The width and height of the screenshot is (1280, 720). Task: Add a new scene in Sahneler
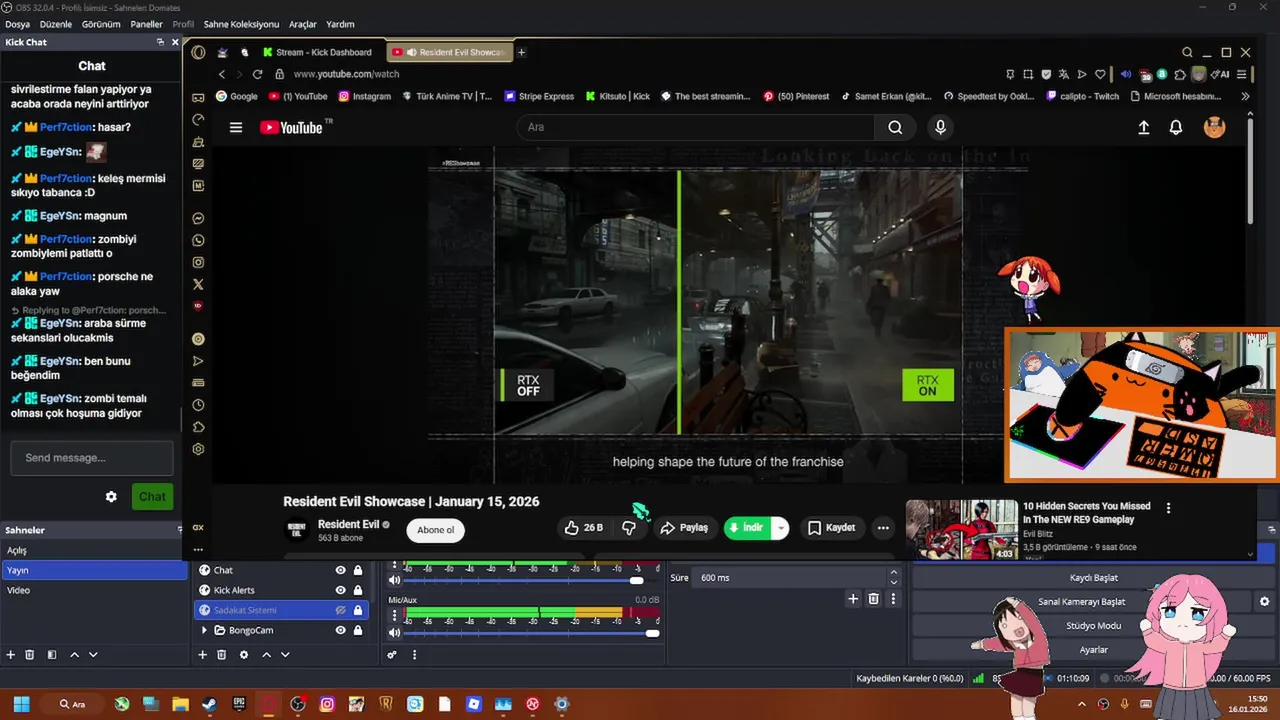pos(11,655)
